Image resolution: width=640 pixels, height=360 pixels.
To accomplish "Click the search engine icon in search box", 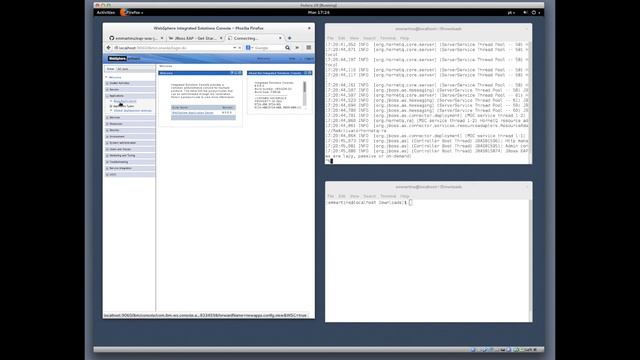I will (x=248, y=48).
